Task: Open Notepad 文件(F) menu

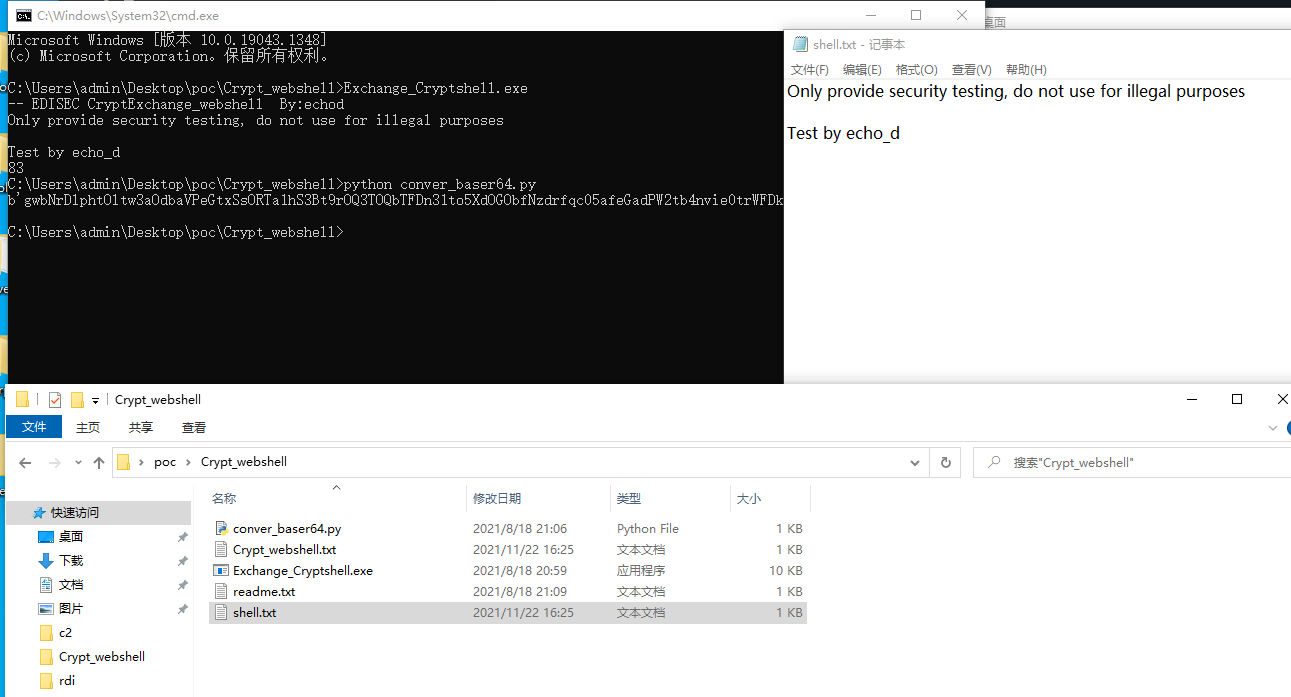Action: point(810,70)
